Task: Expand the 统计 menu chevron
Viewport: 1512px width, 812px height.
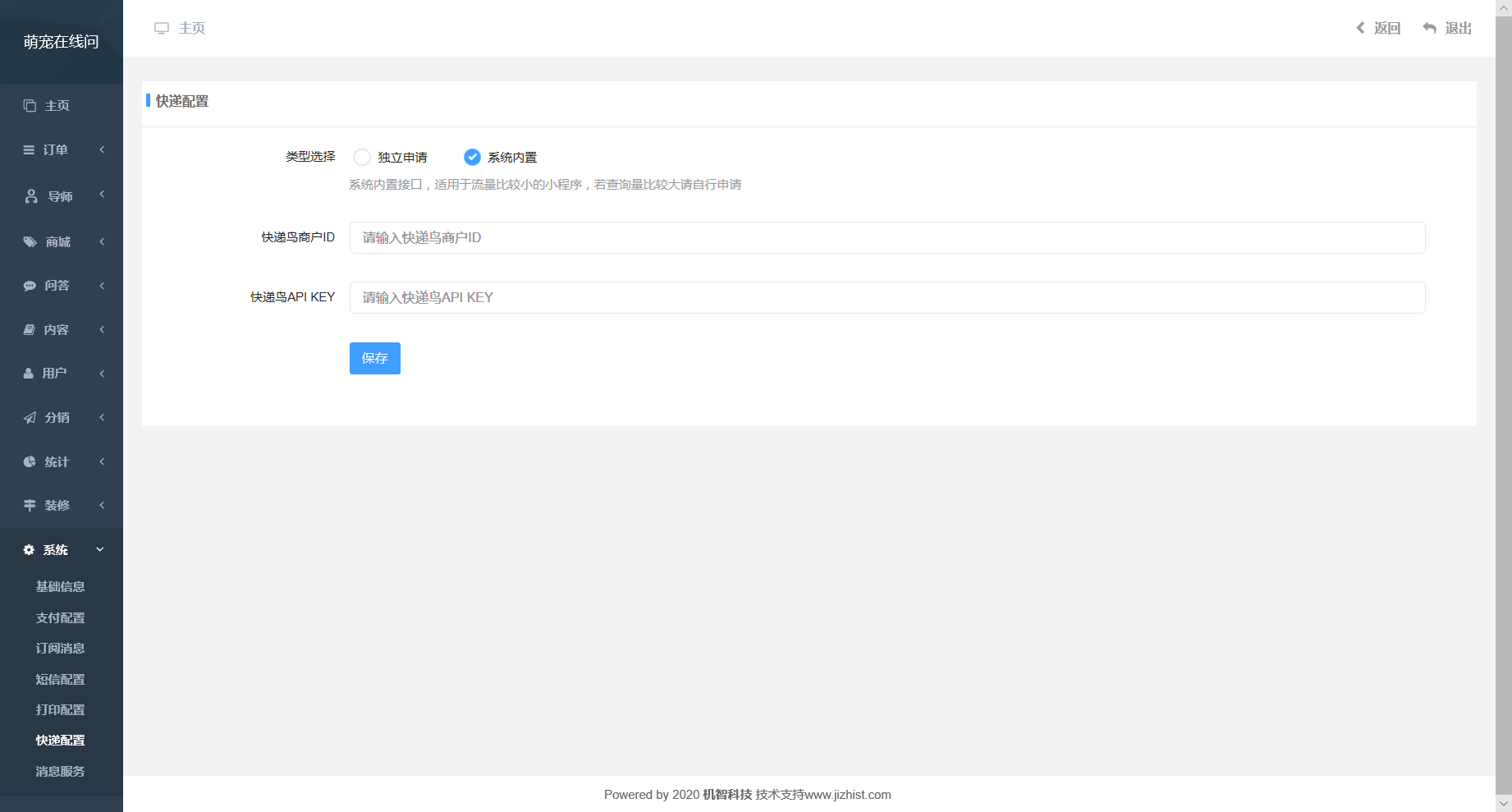Action: [102, 461]
